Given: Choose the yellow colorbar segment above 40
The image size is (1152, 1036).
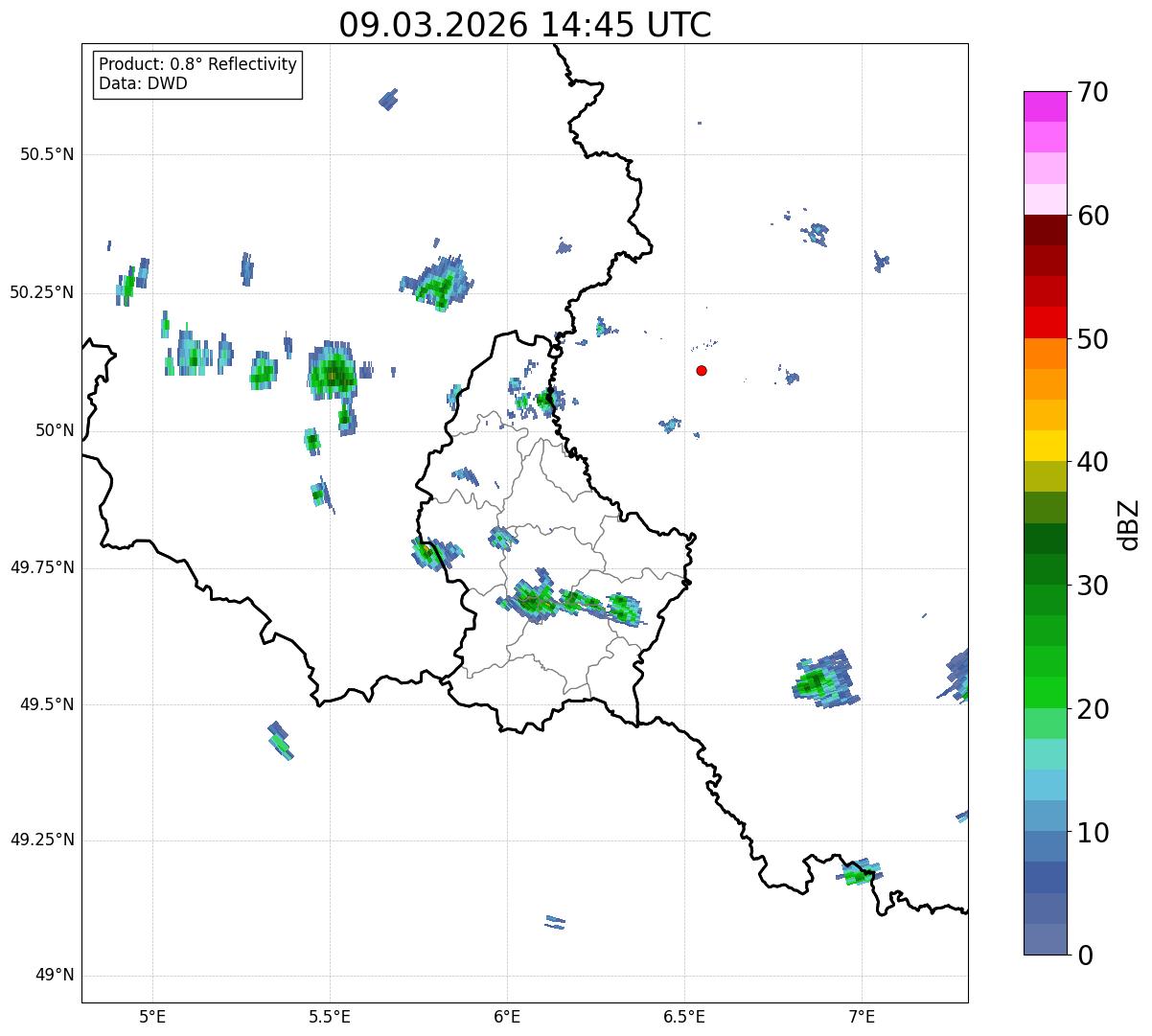Looking at the screenshot, I should point(1044,446).
